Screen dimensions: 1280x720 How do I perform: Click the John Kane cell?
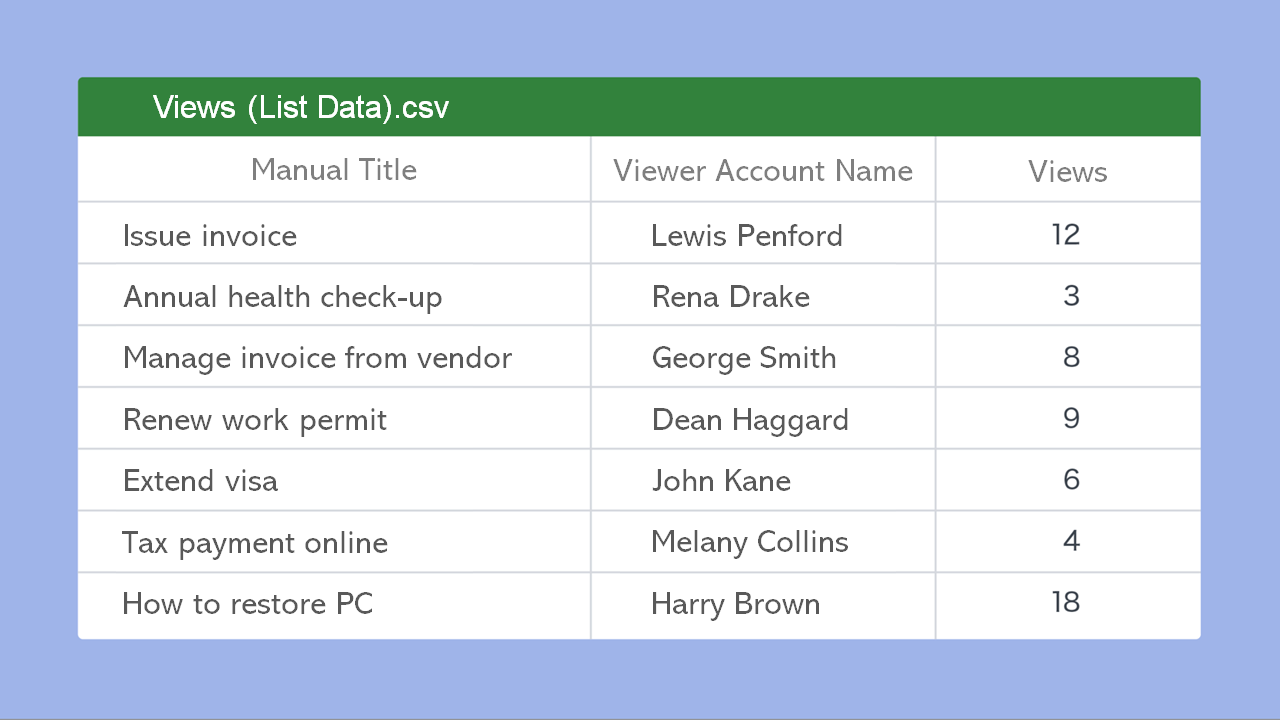(721, 481)
